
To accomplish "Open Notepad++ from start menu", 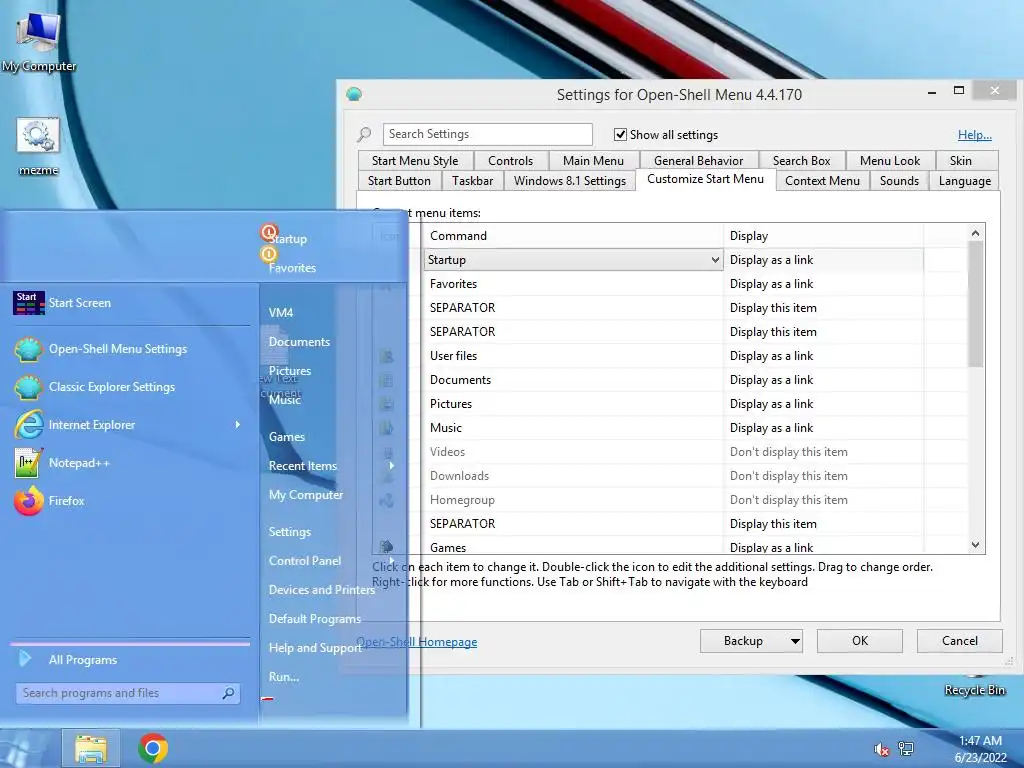I will tap(79, 463).
